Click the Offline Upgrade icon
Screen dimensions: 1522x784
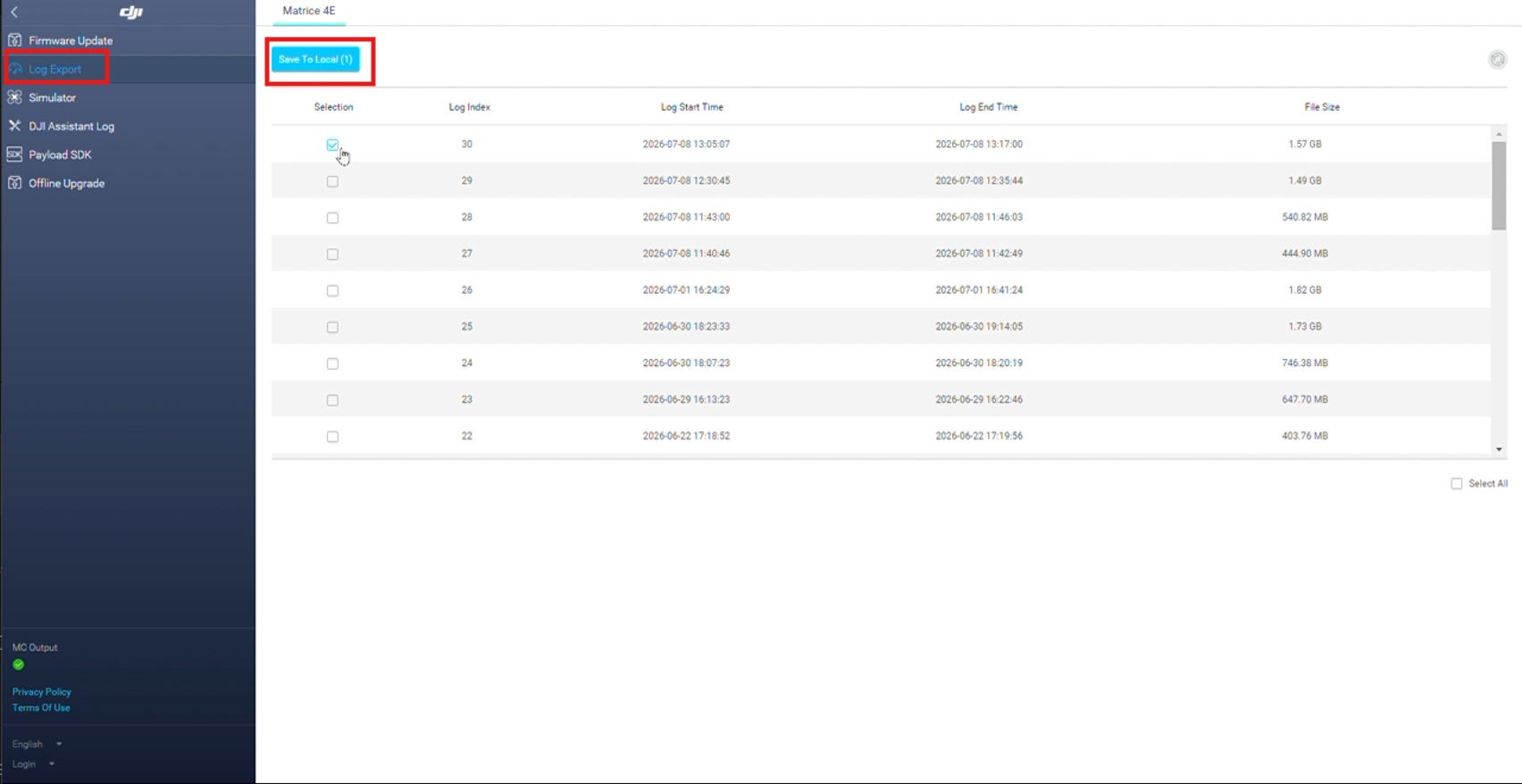[15, 183]
